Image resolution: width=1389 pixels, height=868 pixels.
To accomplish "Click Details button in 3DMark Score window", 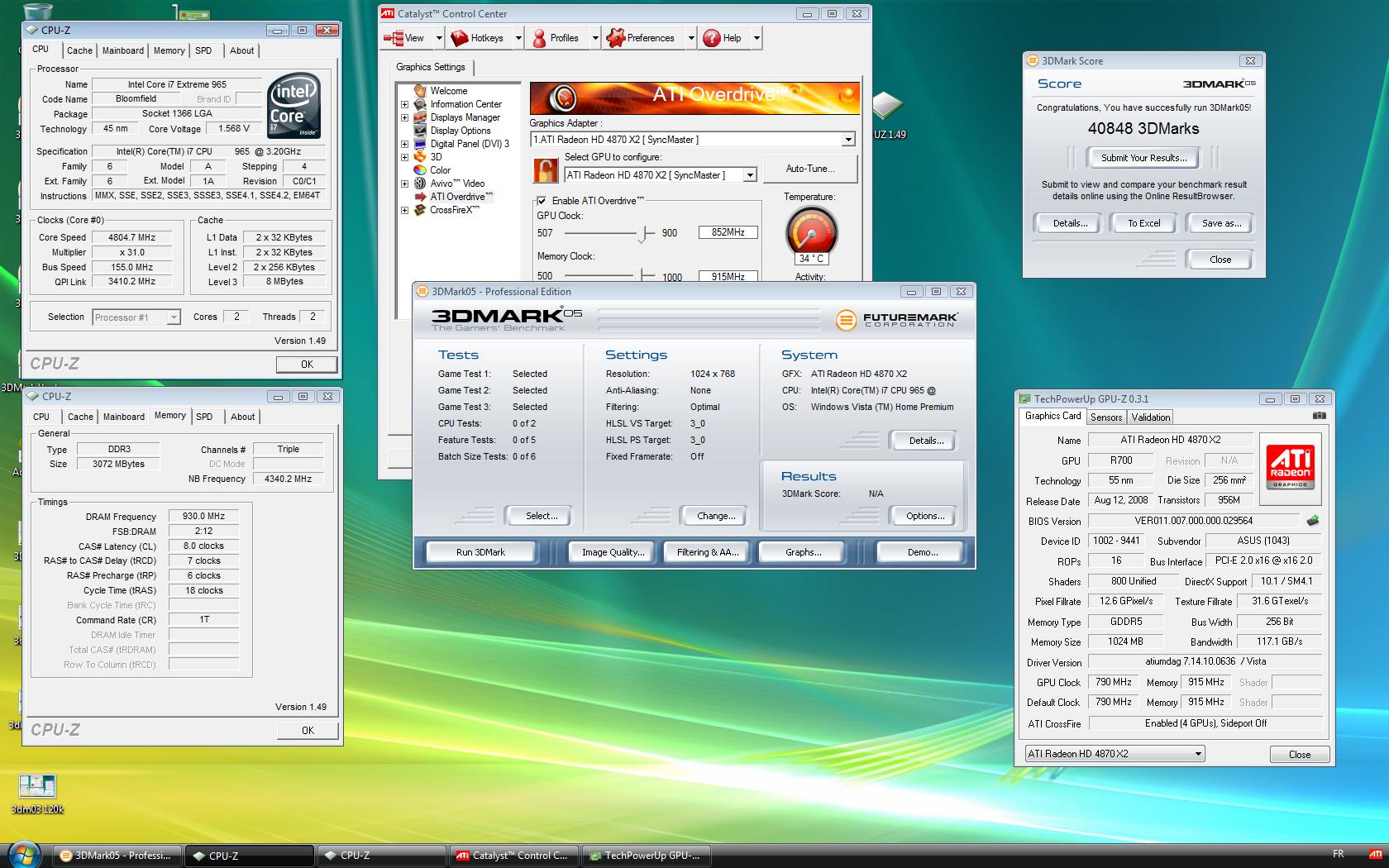I will 1069,223.
